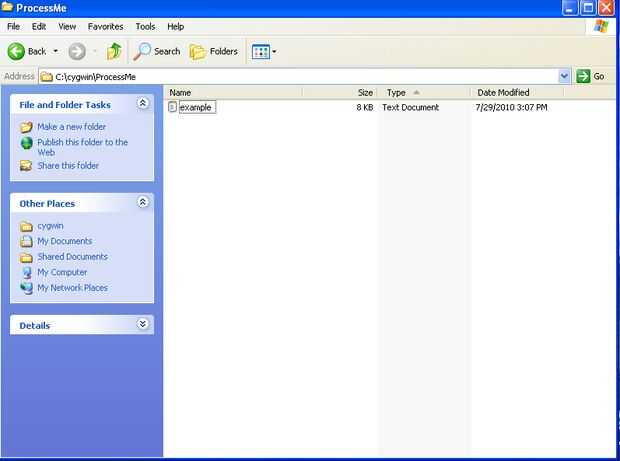
Task: Open the Tools menu
Action: coord(146,26)
